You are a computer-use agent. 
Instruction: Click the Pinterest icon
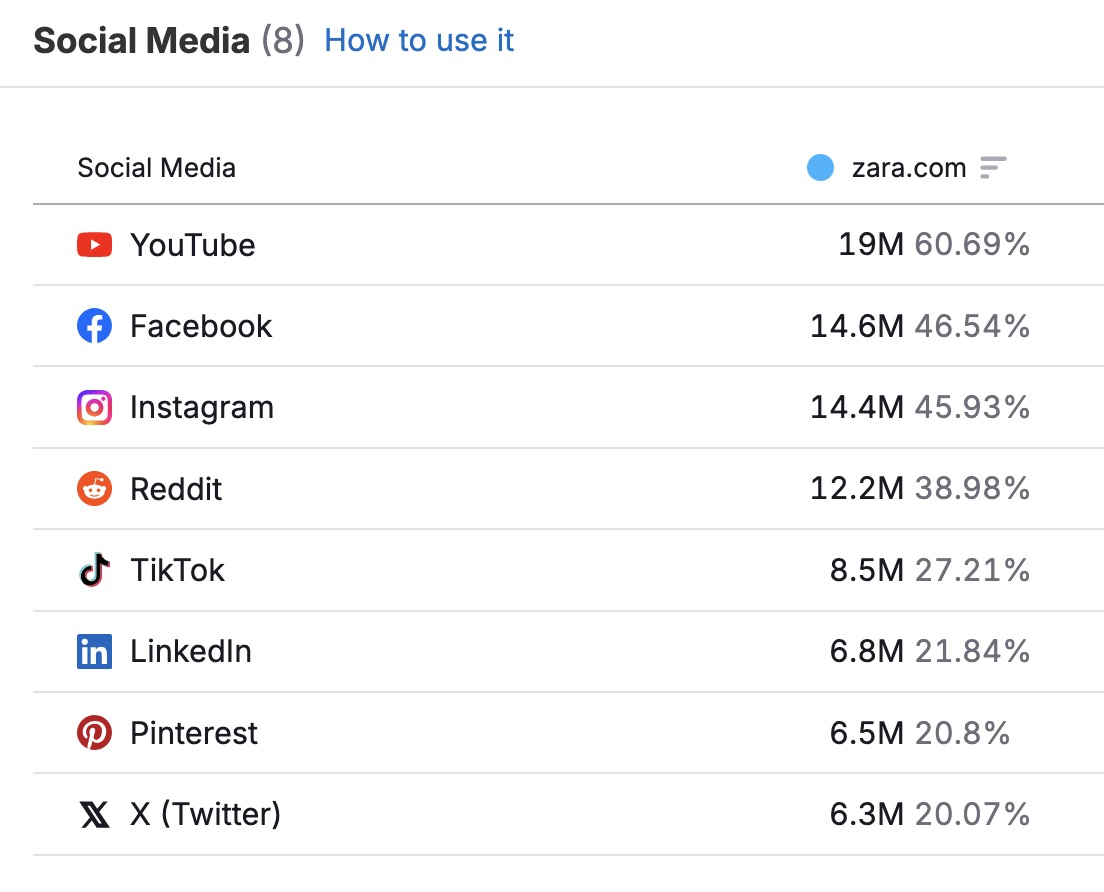click(94, 733)
